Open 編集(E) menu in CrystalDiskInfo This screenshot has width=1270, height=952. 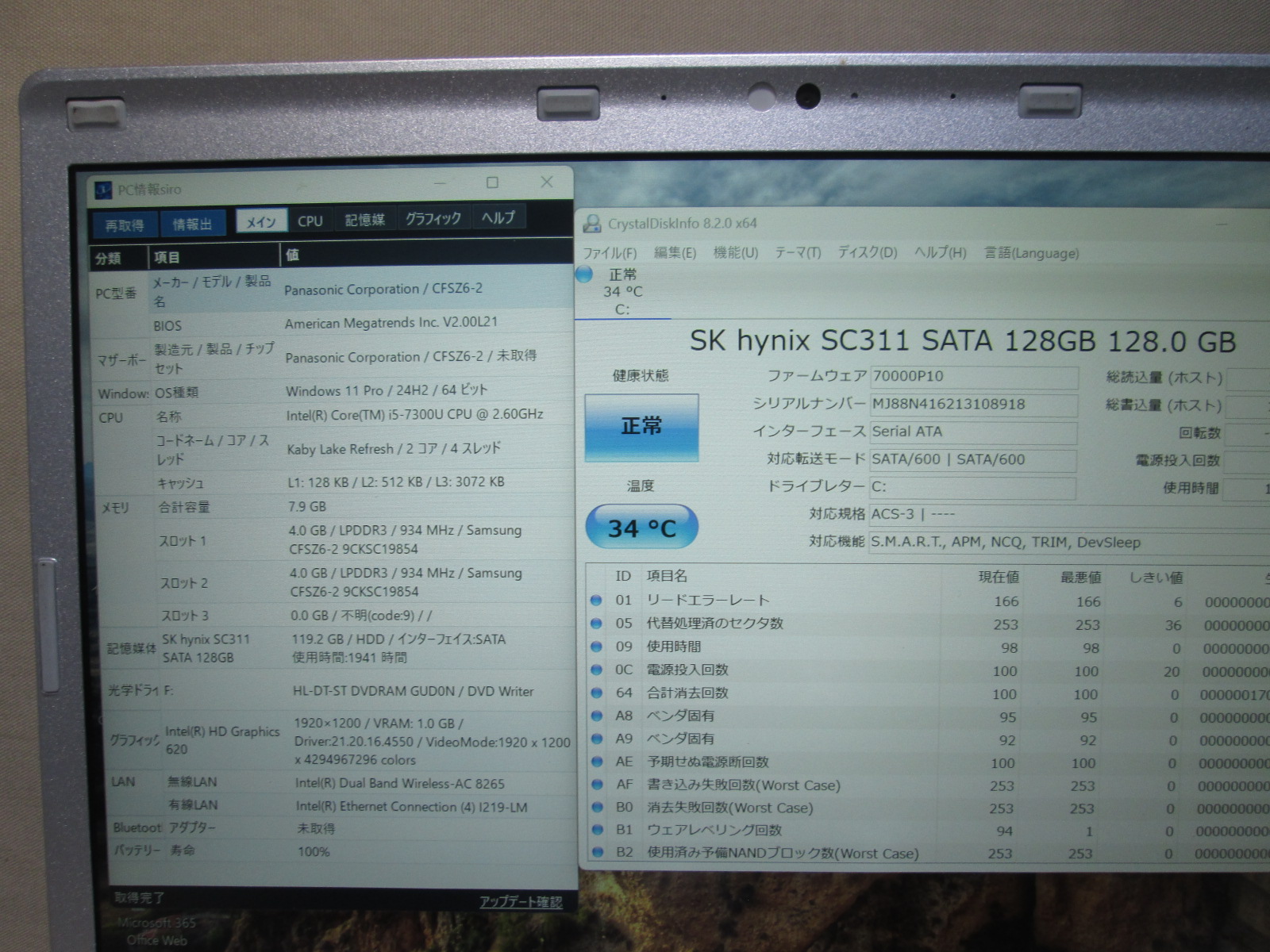[x=675, y=253]
